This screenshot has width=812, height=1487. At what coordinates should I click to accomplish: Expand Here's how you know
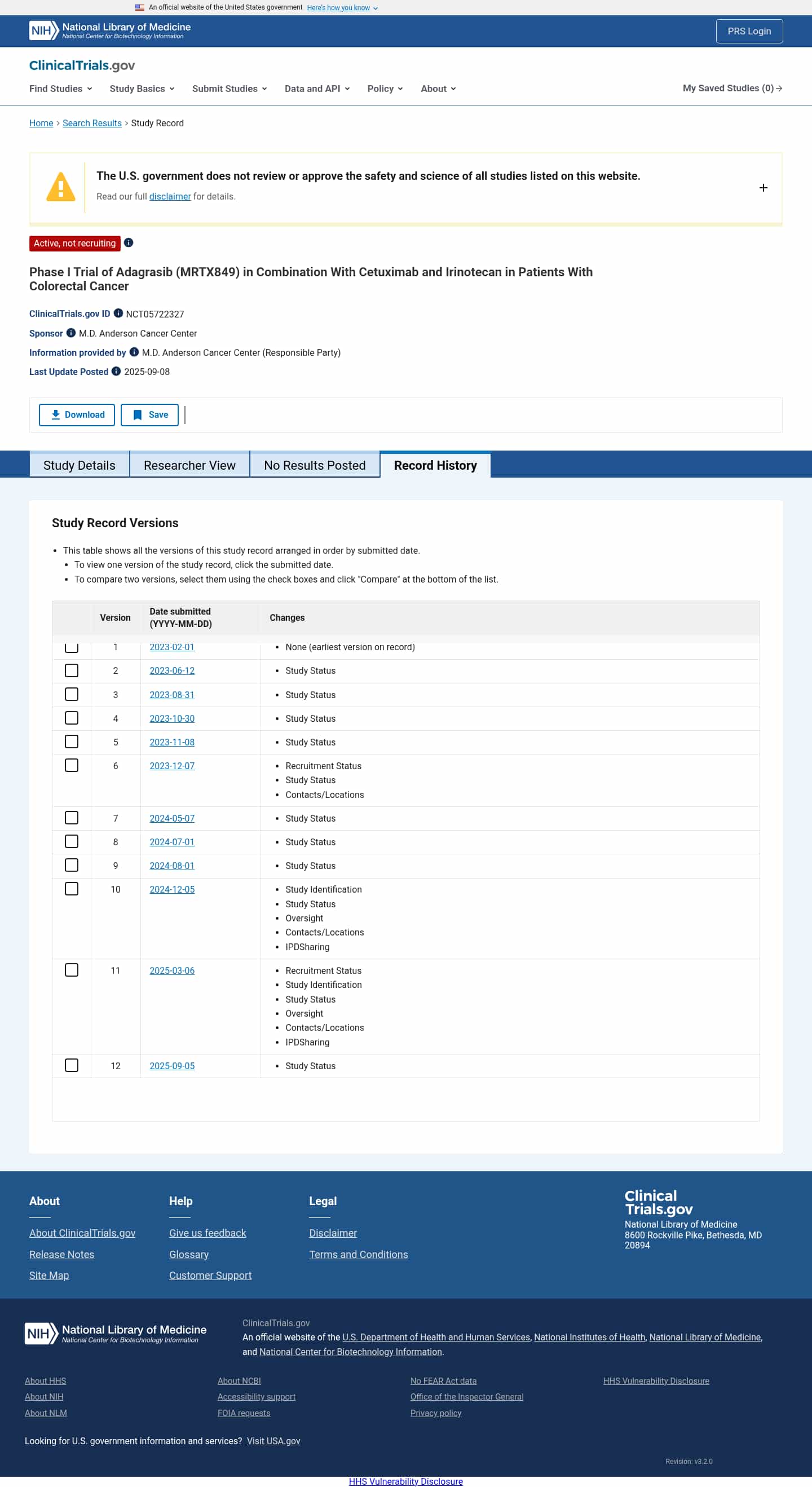(342, 7)
